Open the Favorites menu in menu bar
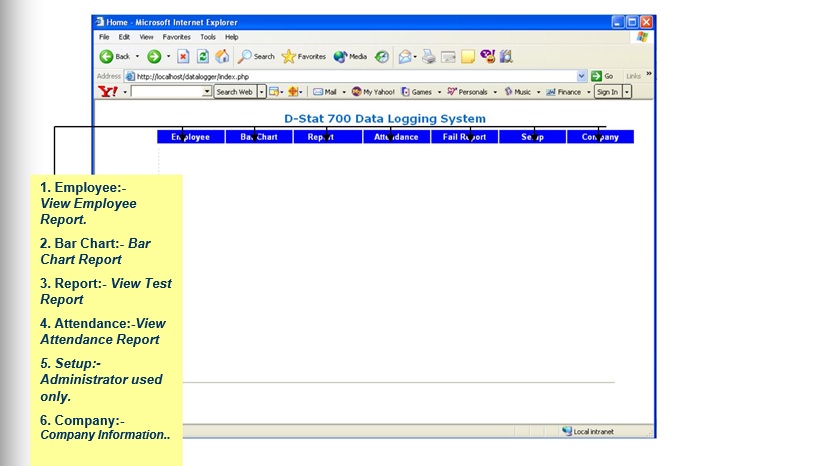This screenshot has width=819, height=466. [x=176, y=37]
